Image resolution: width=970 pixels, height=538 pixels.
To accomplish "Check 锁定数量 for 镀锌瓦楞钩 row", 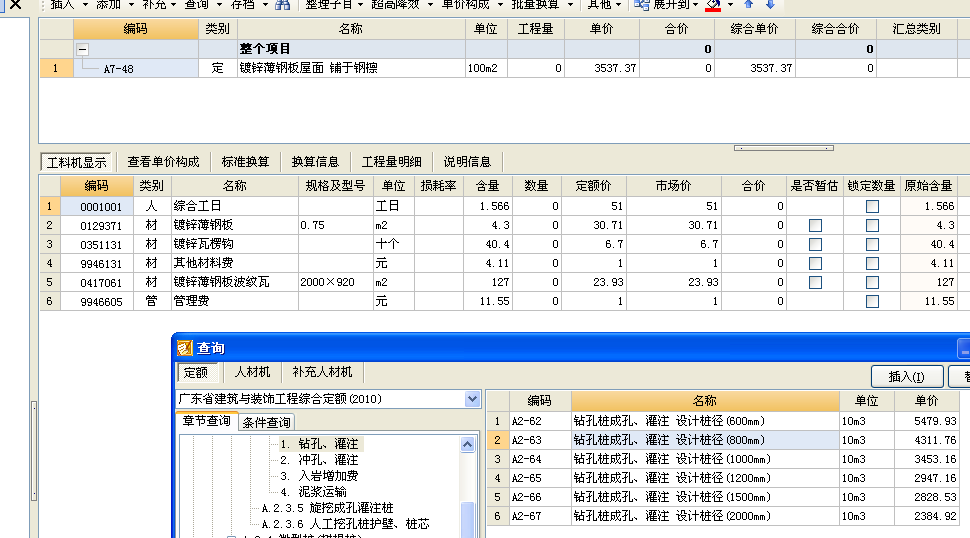I will point(872,245).
